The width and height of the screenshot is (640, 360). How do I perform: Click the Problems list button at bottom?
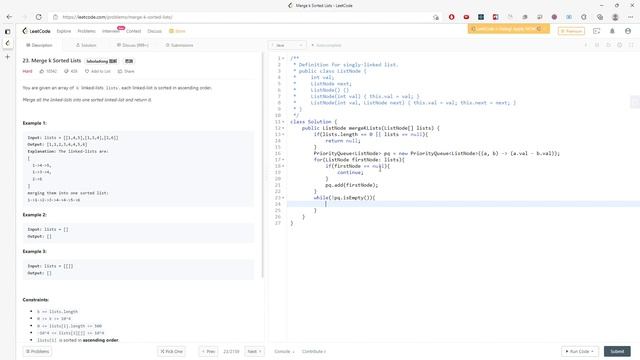pyautogui.click(x=37, y=351)
